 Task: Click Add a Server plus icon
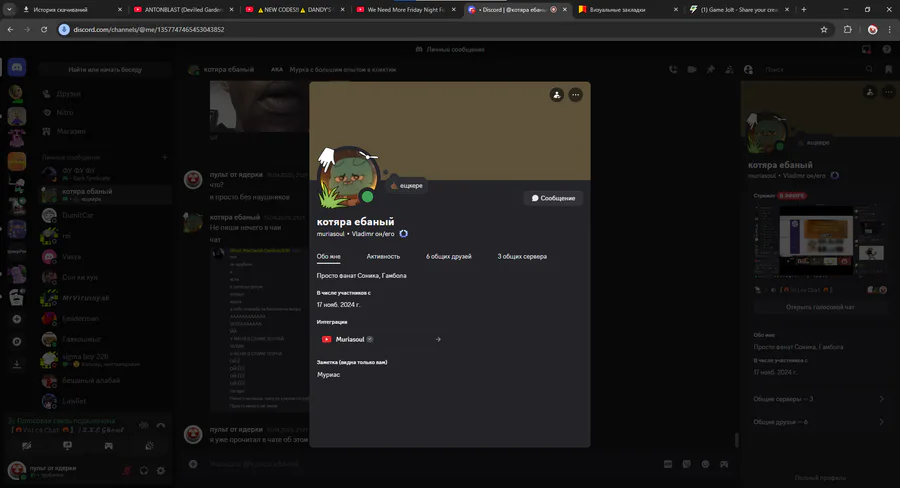click(x=17, y=319)
